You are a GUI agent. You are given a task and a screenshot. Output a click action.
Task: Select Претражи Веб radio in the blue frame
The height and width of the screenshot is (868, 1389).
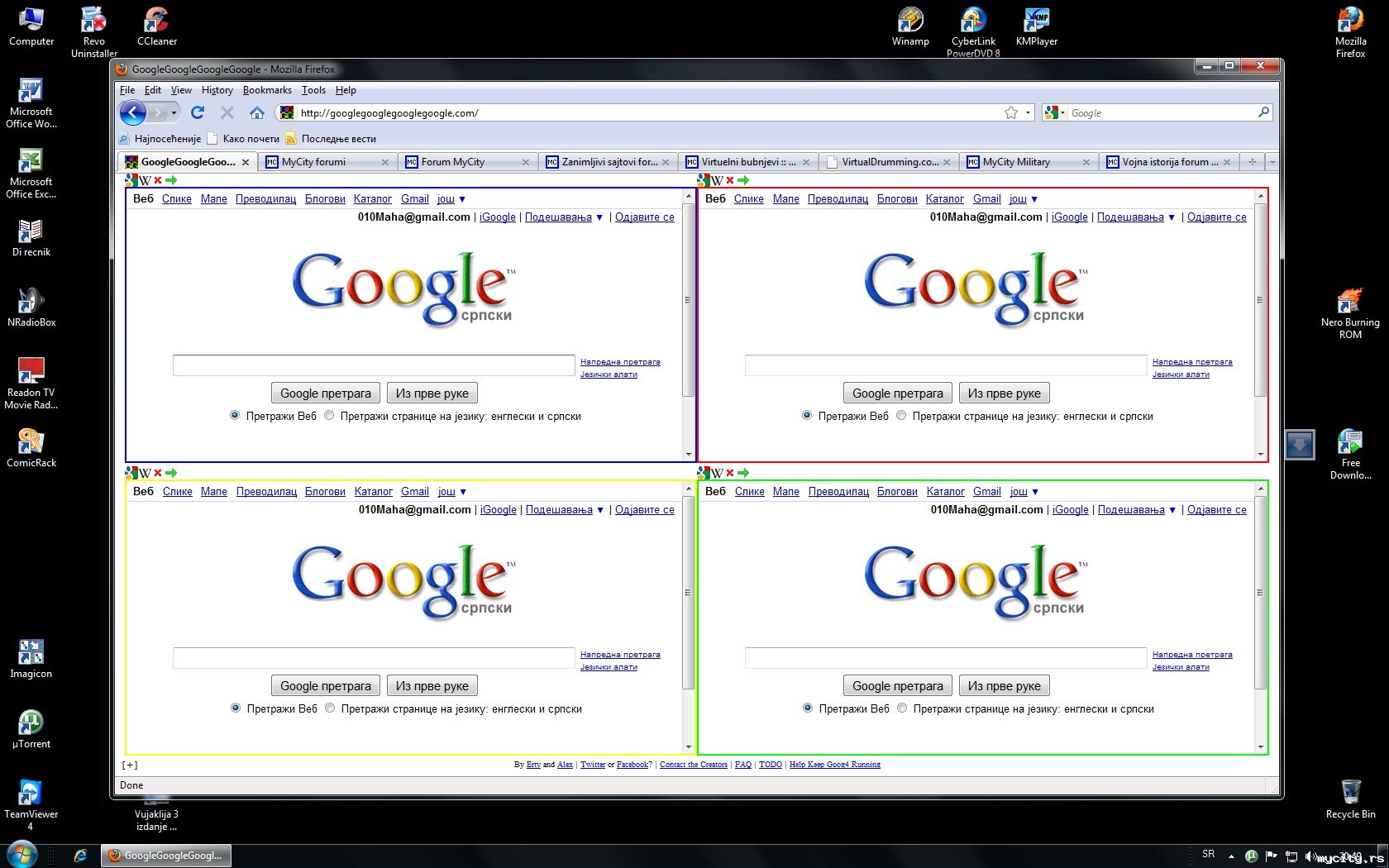[235, 416]
